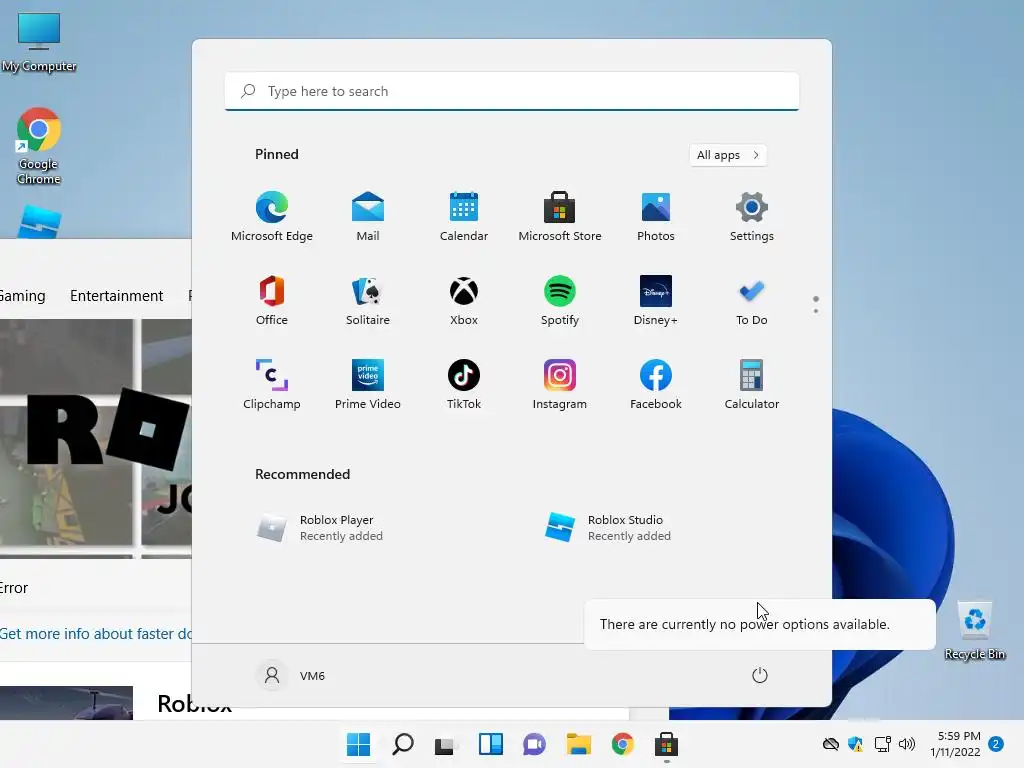This screenshot has width=1024, height=768.
Task: Expand the All apps list
Action: [x=728, y=155]
